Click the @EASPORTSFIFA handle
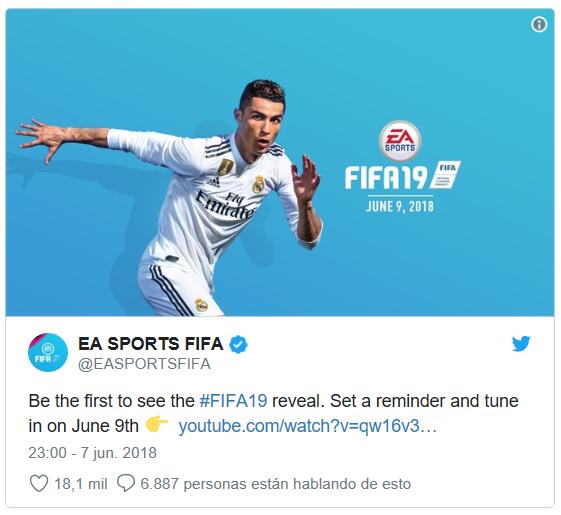Image resolution: width=561 pixels, height=515 pixels. pyautogui.click(x=144, y=364)
